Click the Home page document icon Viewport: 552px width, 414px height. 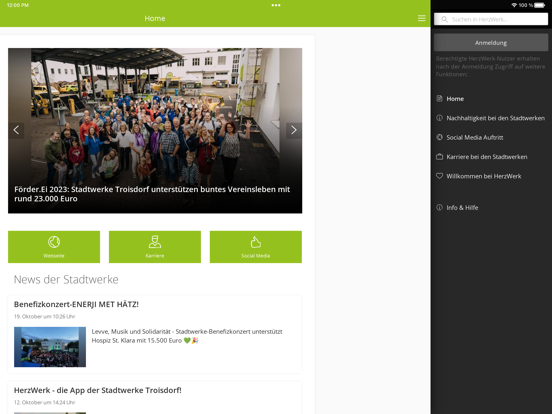[439, 99]
